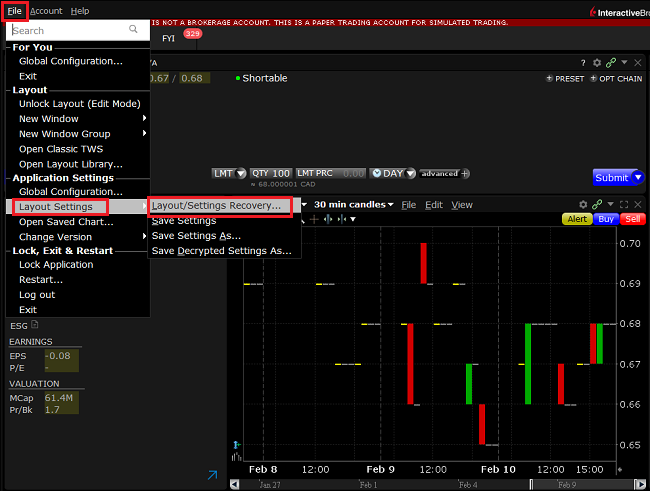This screenshot has height=491, width=650.
Task: Select Global Configuration under Application Settings
Action: 71,192
